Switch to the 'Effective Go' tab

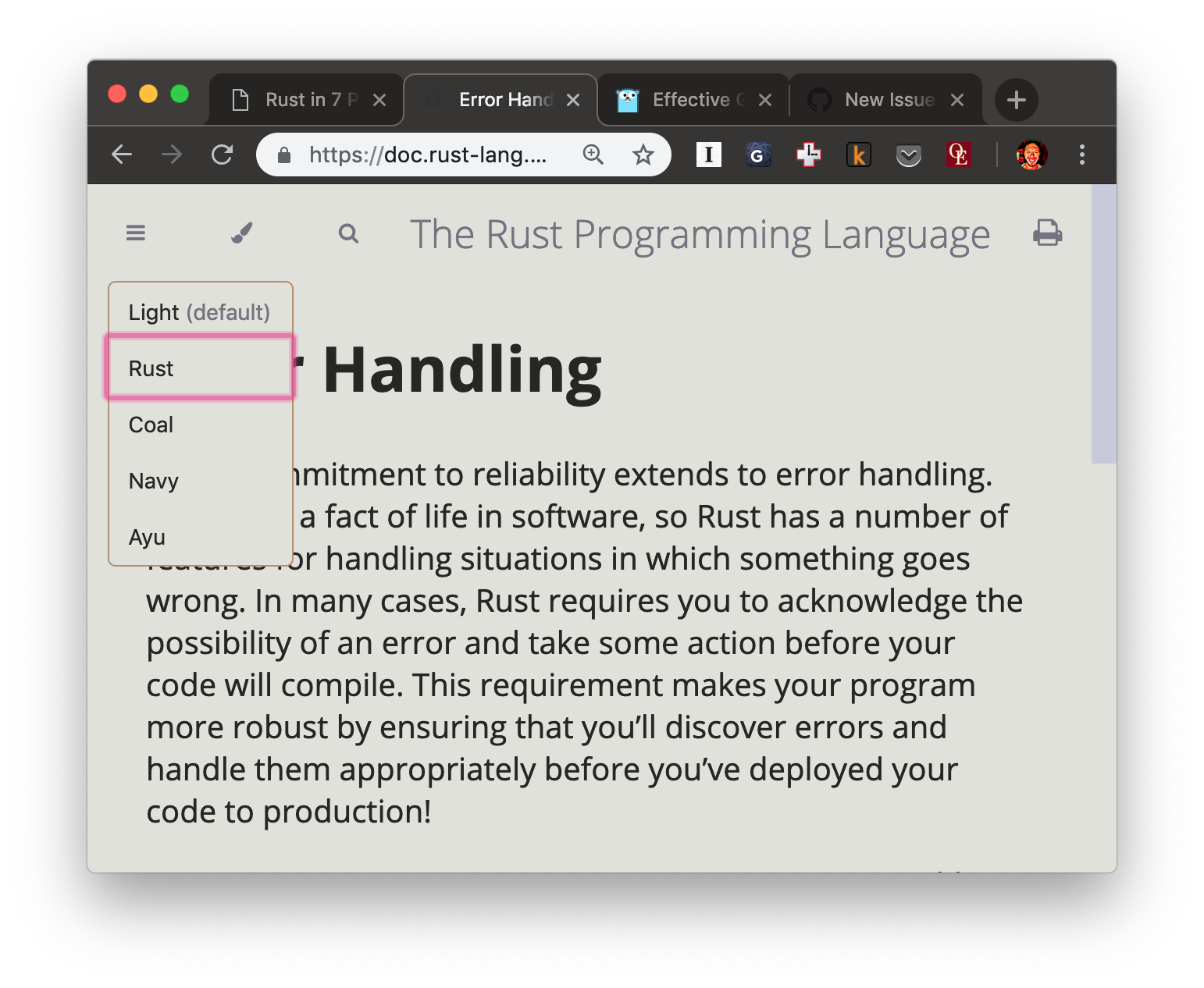pyautogui.click(x=690, y=99)
